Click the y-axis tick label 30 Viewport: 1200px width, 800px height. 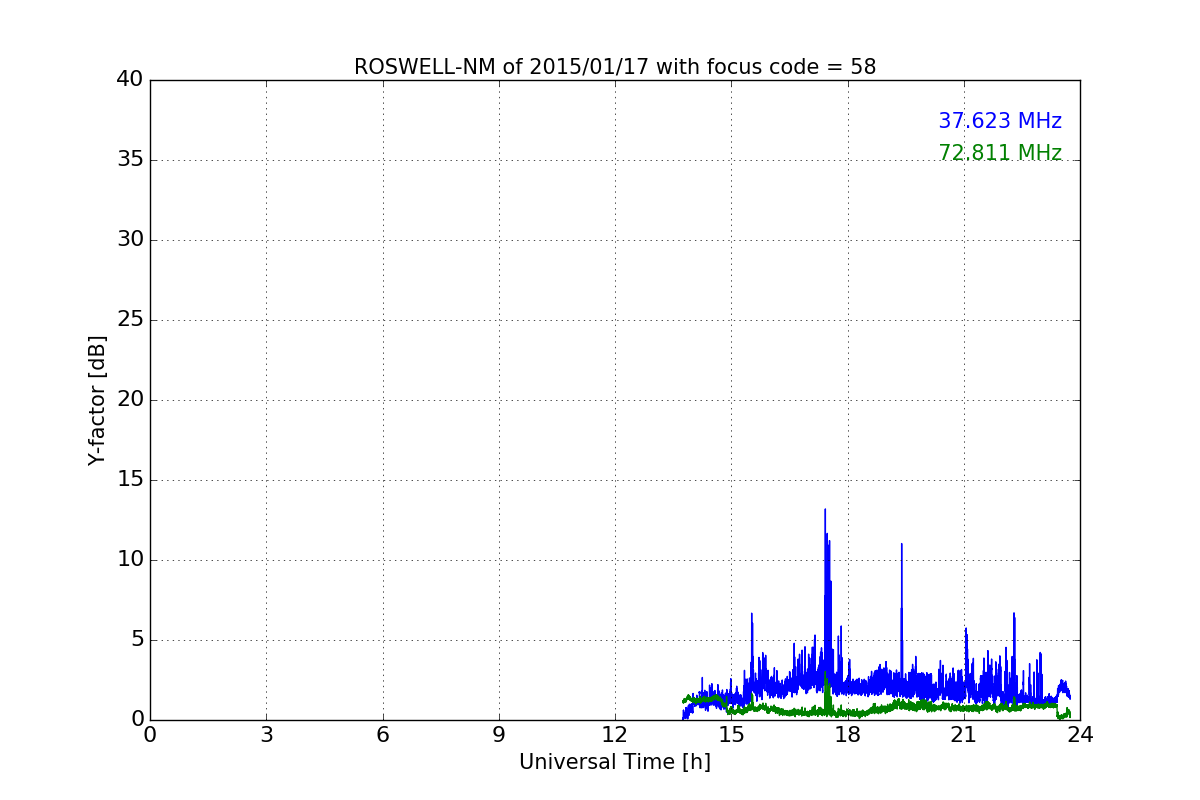(130, 240)
